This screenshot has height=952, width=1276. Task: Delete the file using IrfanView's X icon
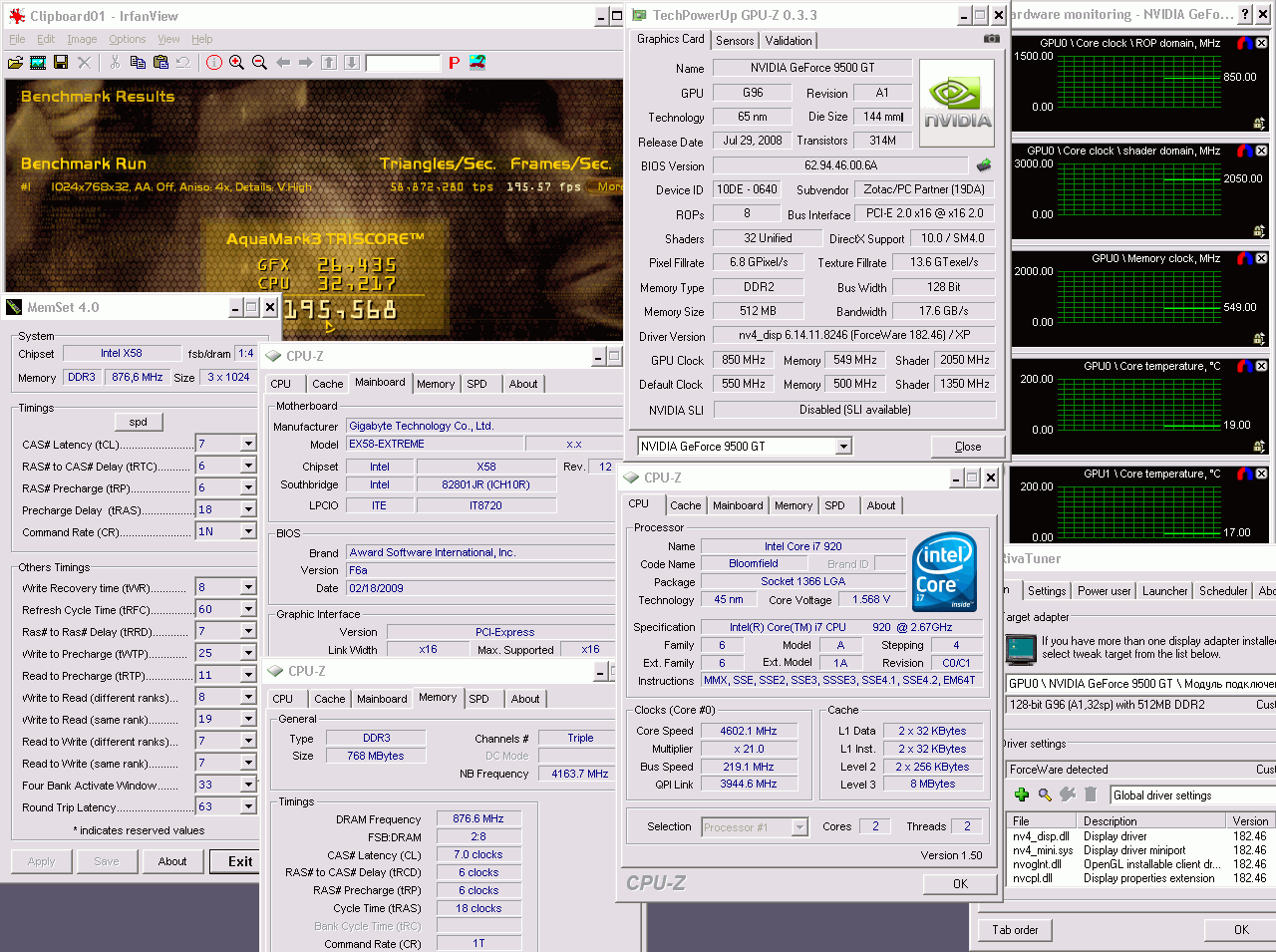pyautogui.click(x=84, y=62)
